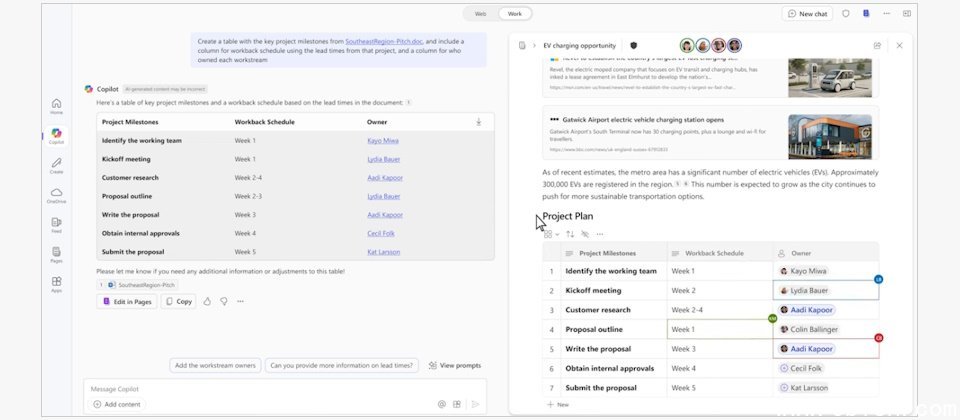Click Add content button
This screenshot has height=420, width=960.
coord(117,404)
